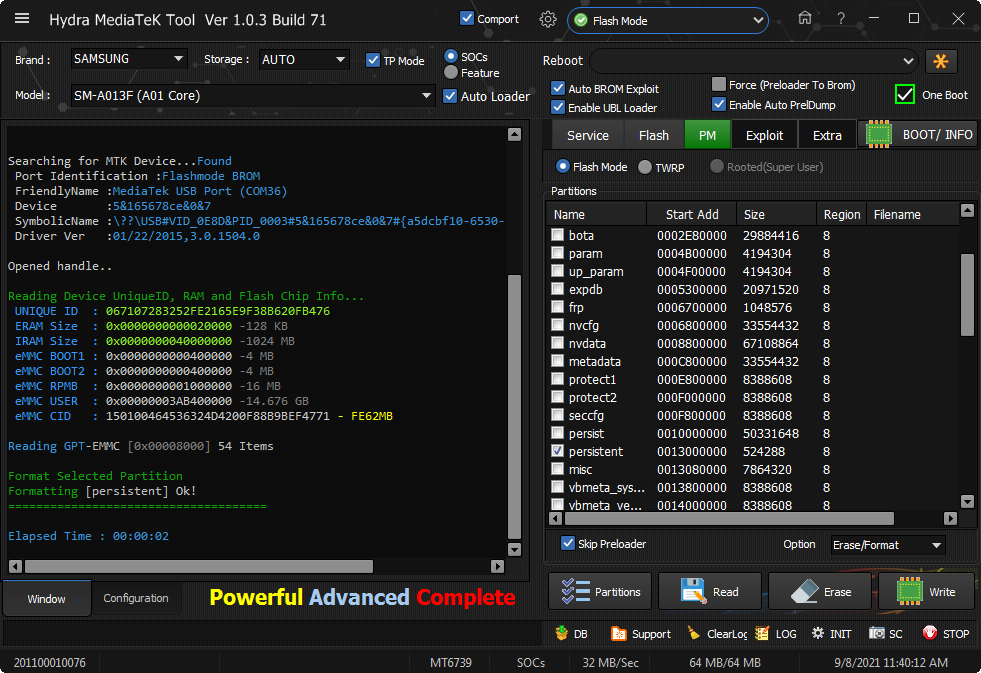The image size is (981, 673).
Task: Open help question mark icon
Action: tap(841, 19)
